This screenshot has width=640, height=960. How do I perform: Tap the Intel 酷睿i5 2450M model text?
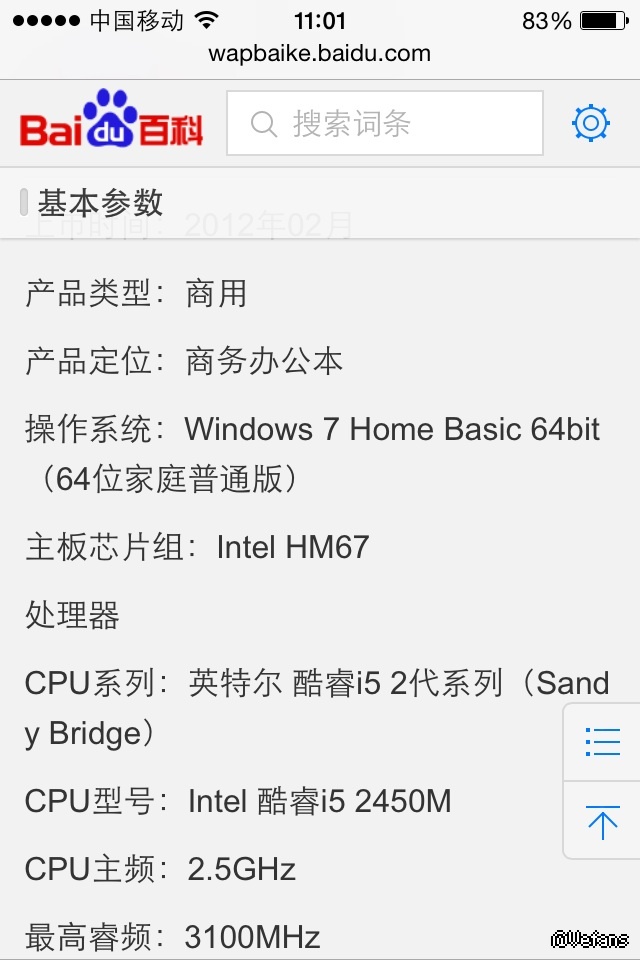pyautogui.click(x=319, y=801)
